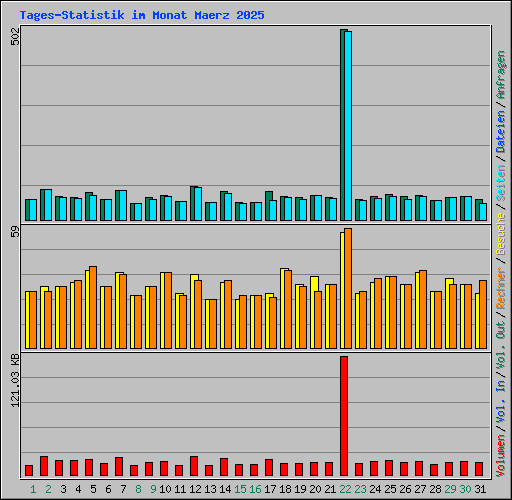Select day label 4 on the x-axis

pos(78,489)
